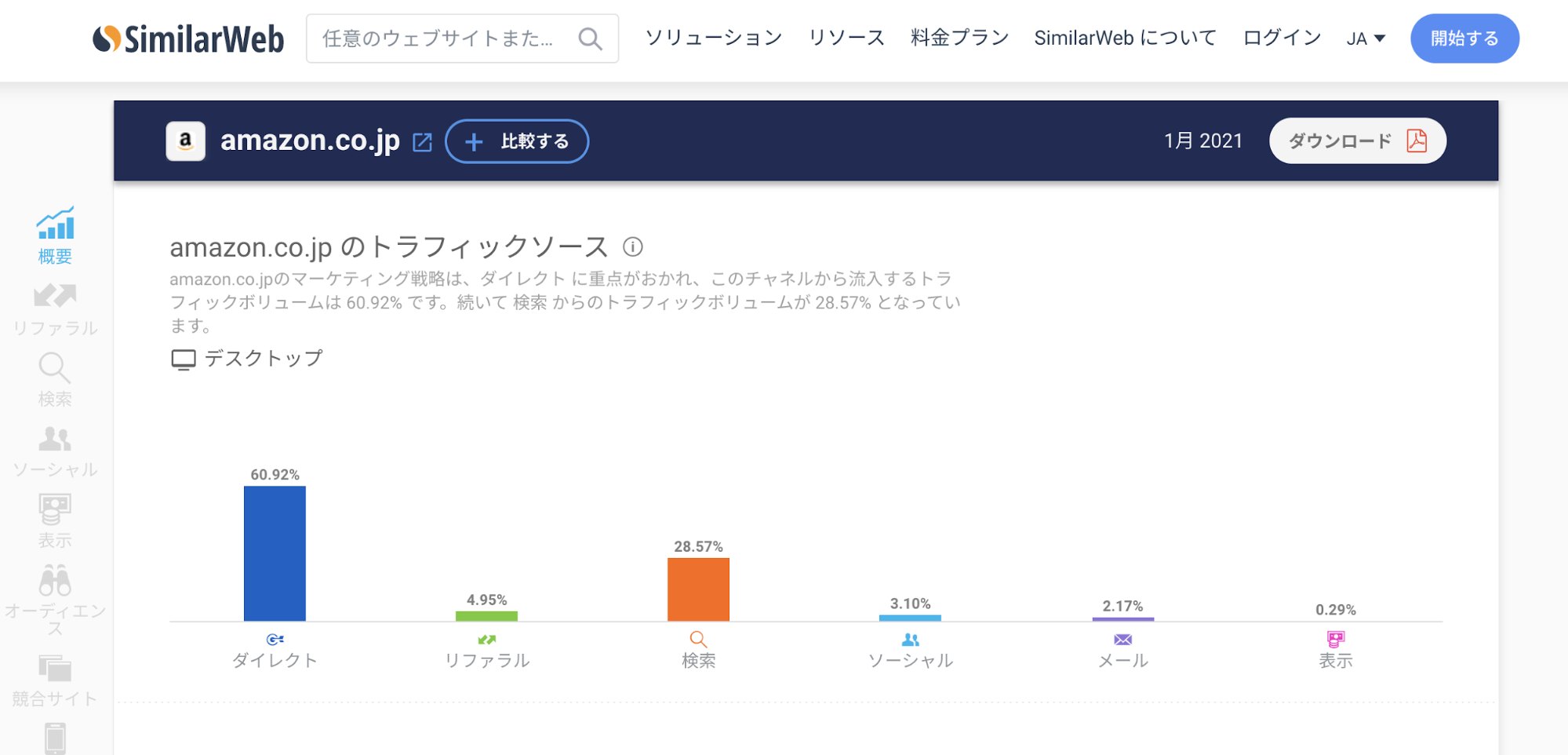The height and width of the screenshot is (755, 1568).
Task: Click the blue ダイレクト bar
Action: tap(275, 553)
